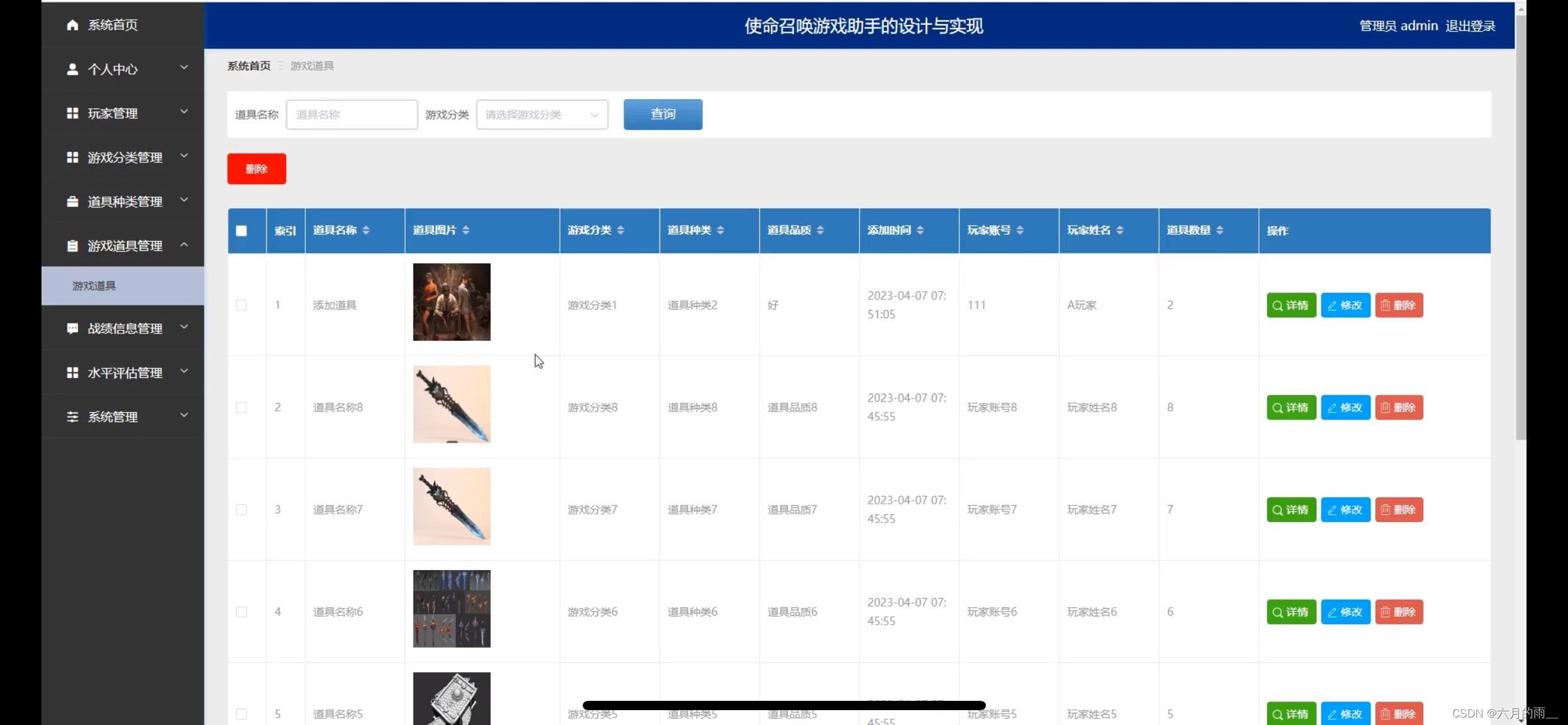Expand the 个人中心 chevron
The height and width of the screenshot is (725, 1568).
point(184,68)
